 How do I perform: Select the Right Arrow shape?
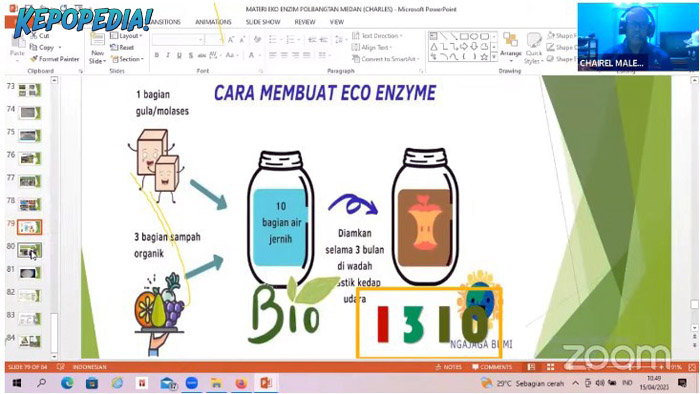(464, 47)
